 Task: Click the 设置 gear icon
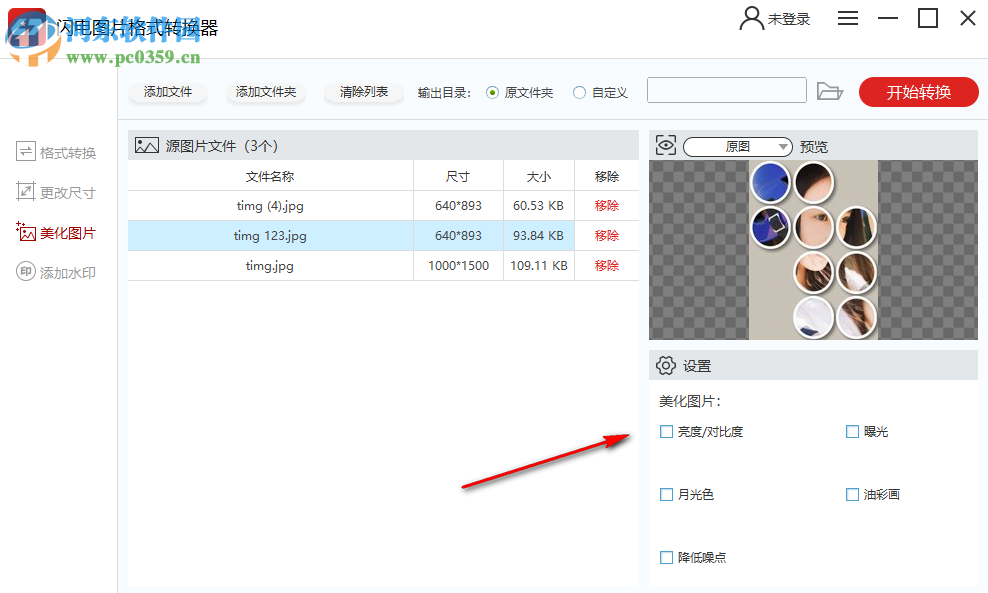pos(665,365)
